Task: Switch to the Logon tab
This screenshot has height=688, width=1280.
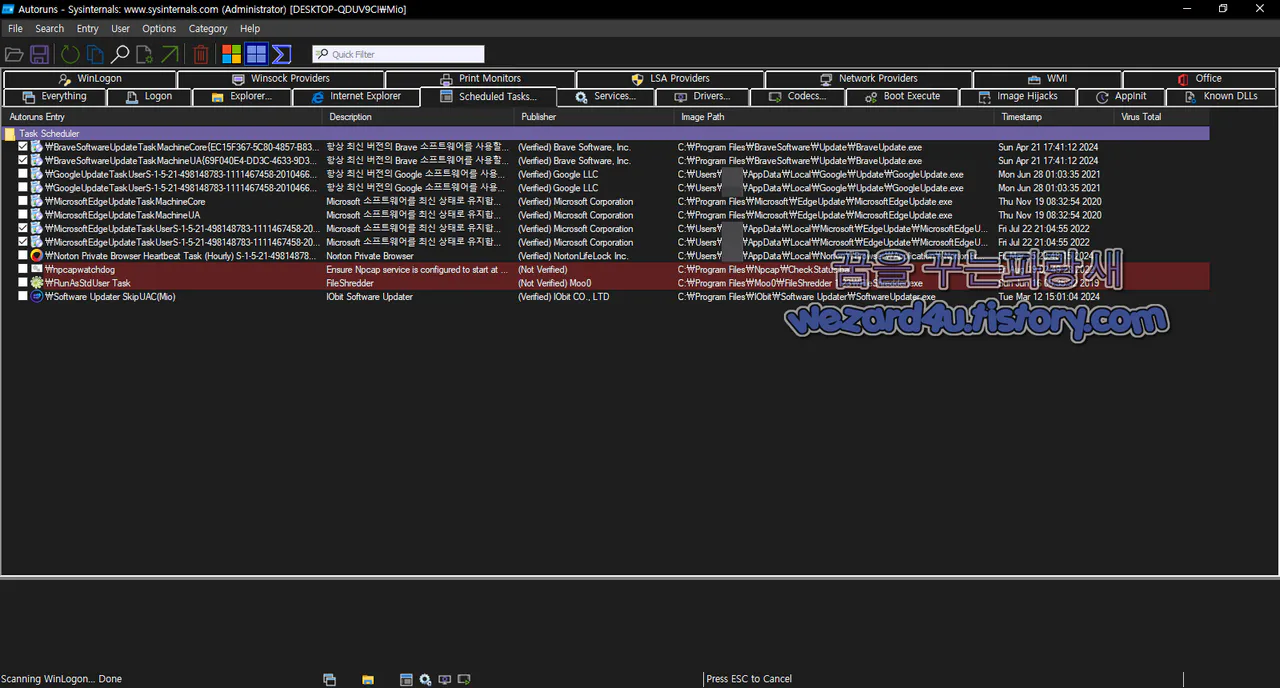Action: [148, 97]
